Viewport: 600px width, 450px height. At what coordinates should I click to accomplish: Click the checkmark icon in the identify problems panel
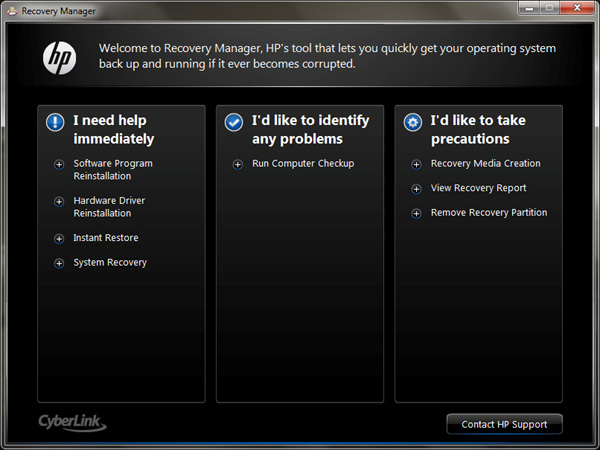(x=234, y=122)
